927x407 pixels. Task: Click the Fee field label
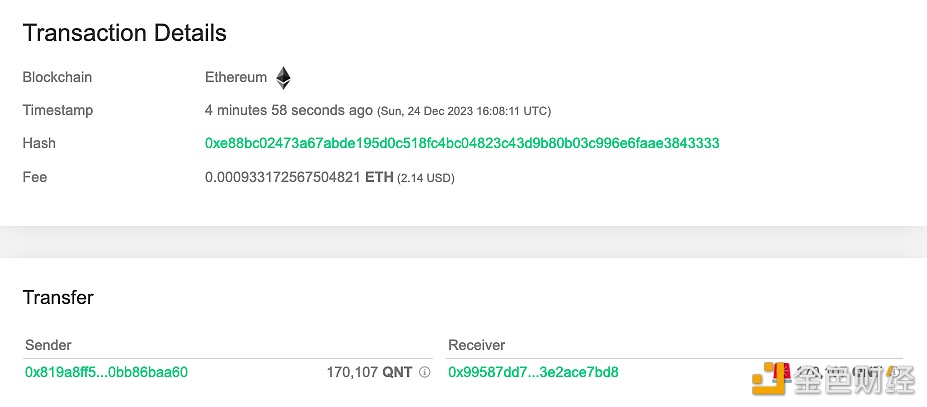[x=34, y=177]
